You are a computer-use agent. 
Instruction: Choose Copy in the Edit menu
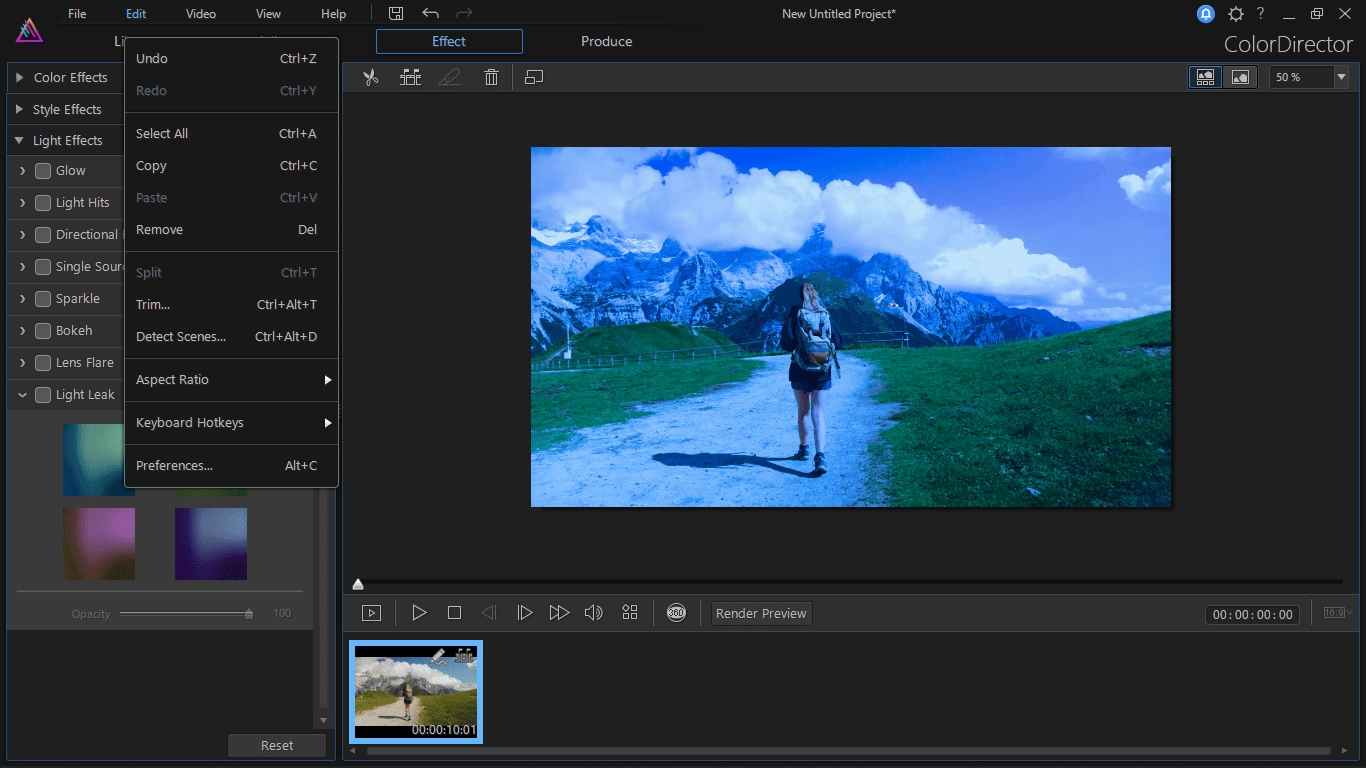point(231,166)
